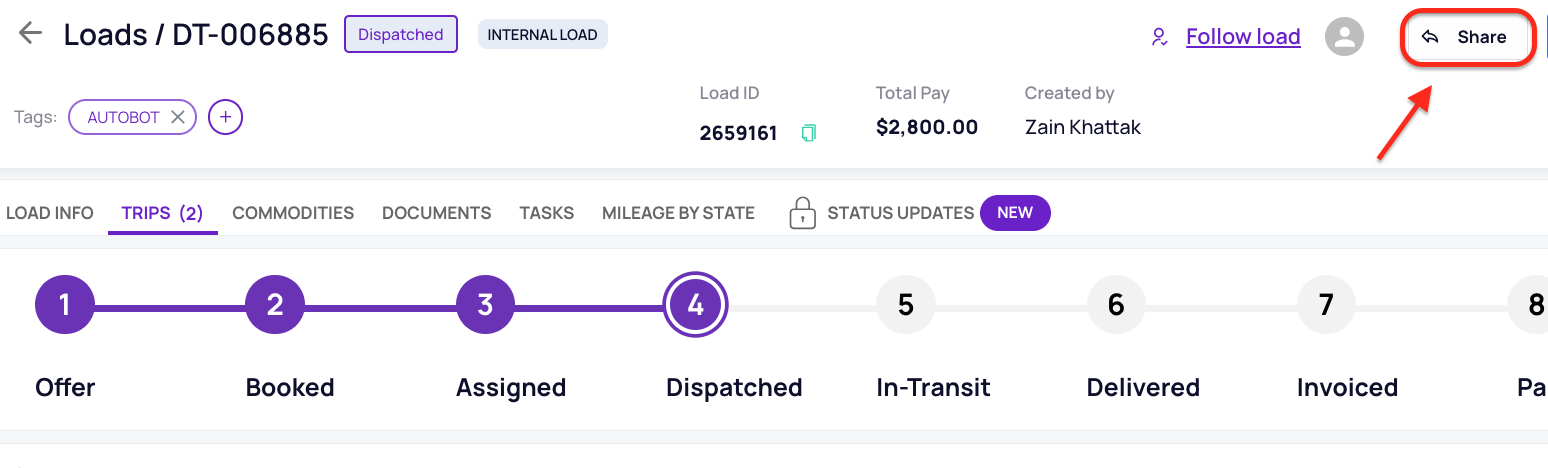Image resolution: width=1548 pixels, height=468 pixels.
Task: Open the Documents tab
Action: coord(436,213)
